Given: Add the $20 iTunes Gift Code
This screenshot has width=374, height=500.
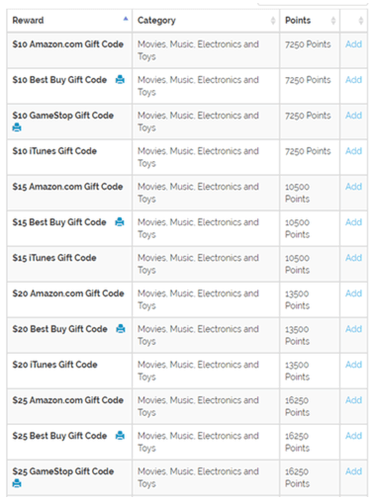Looking at the screenshot, I should coord(354,365).
